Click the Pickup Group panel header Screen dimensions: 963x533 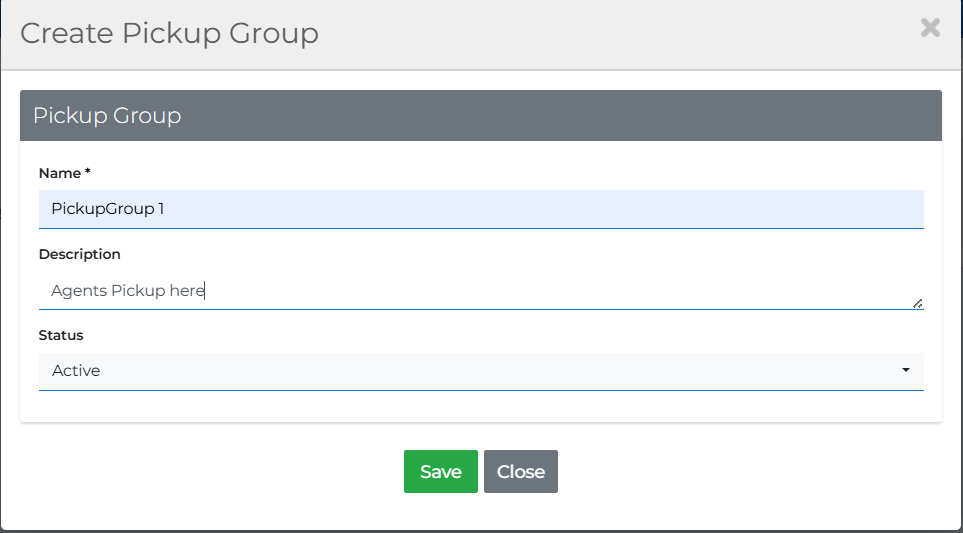480,116
